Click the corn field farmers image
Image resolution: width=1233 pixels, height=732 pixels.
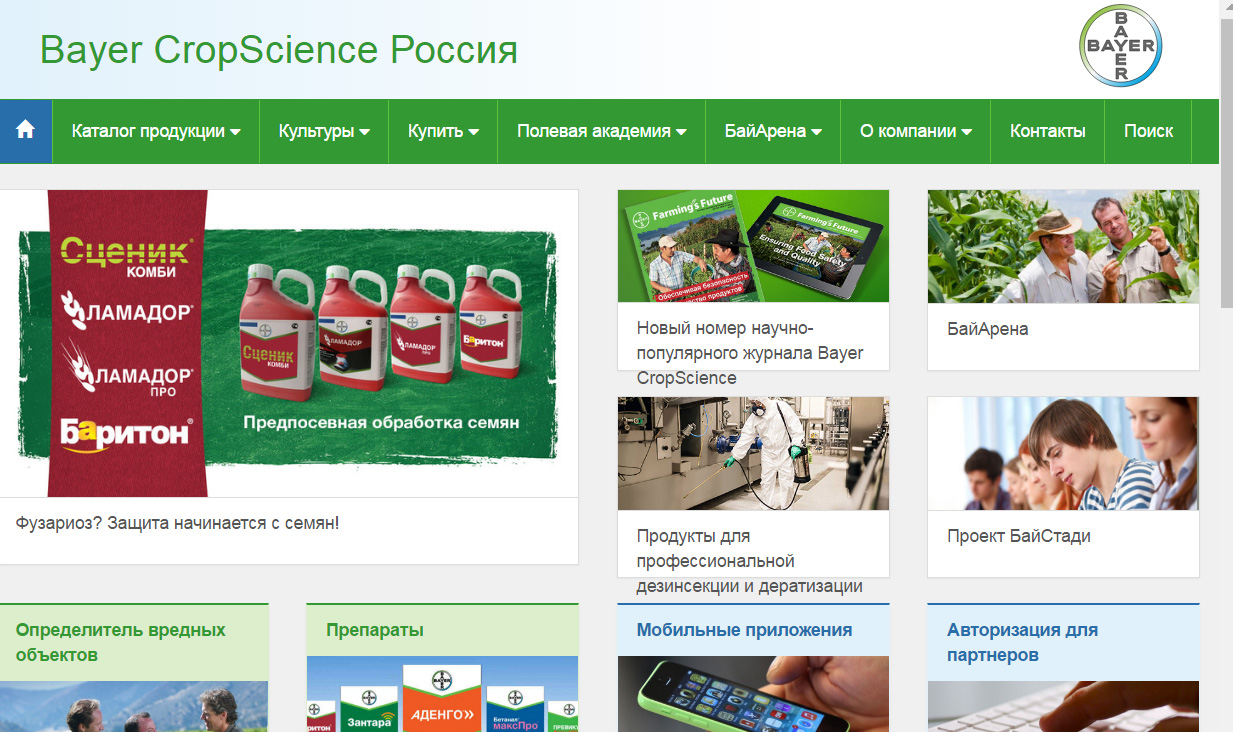click(x=1063, y=246)
